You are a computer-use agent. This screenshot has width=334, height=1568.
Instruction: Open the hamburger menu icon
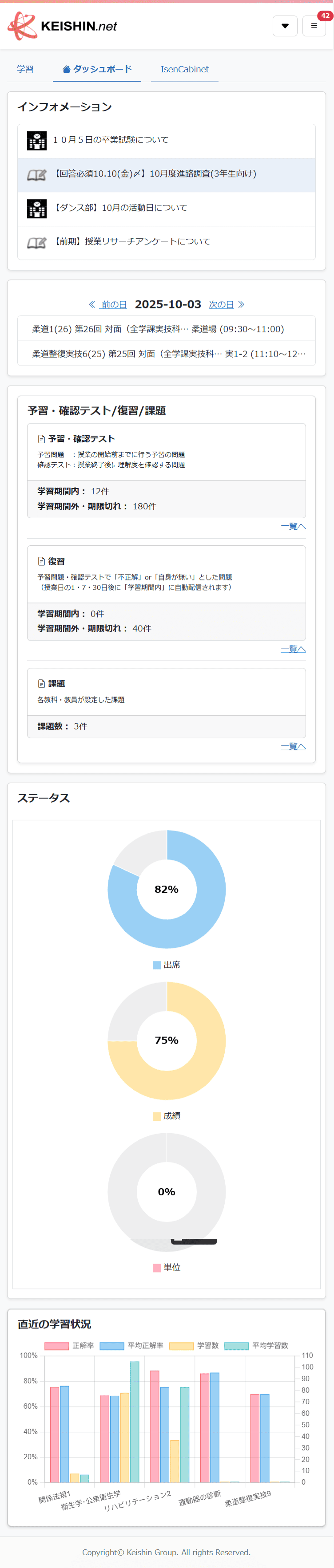coord(314,26)
